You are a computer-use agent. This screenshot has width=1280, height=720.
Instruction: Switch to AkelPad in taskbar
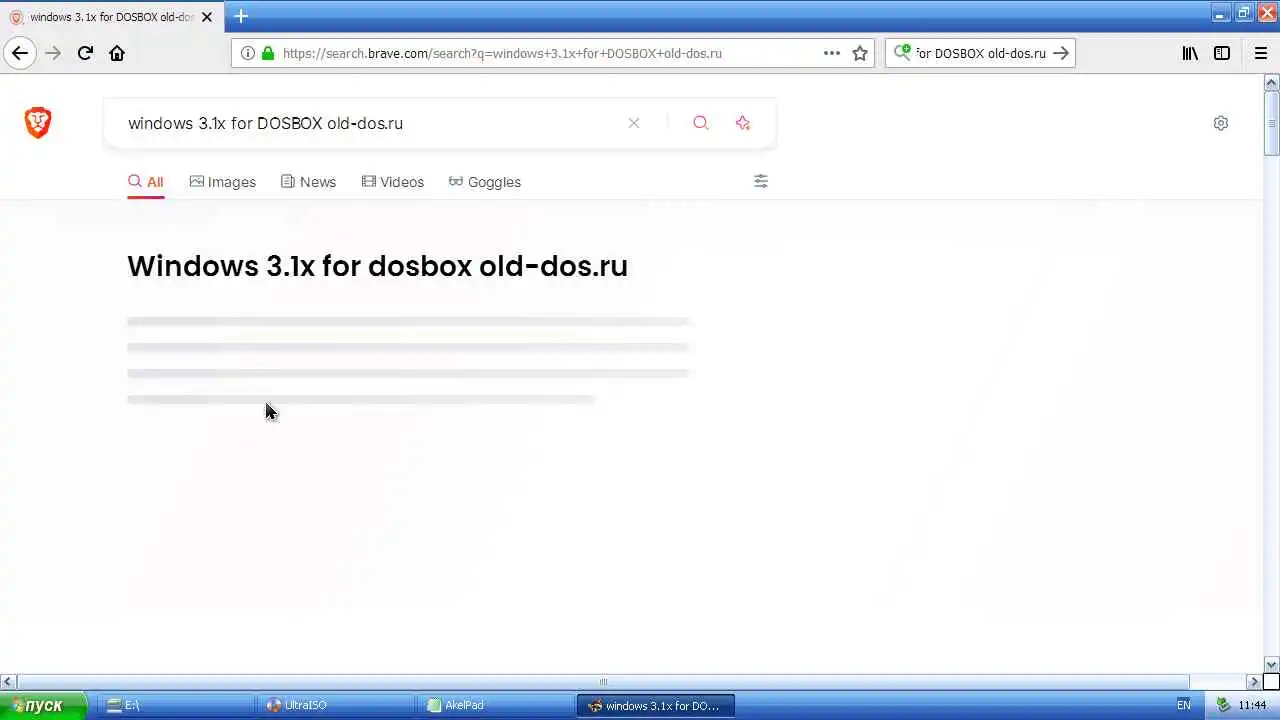tap(497, 705)
